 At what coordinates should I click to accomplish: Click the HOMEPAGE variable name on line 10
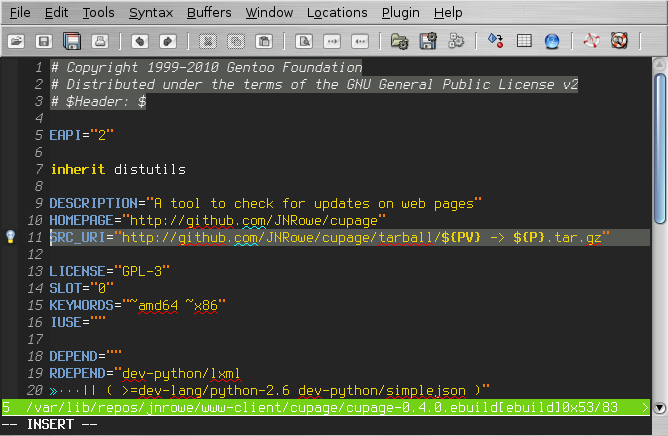pyautogui.click(x=82, y=220)
